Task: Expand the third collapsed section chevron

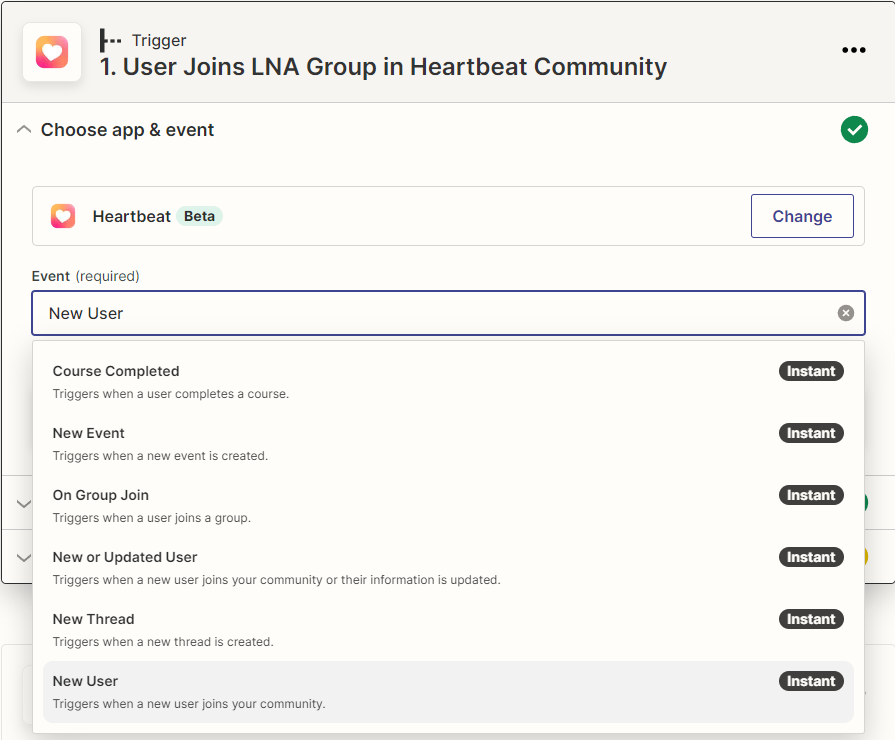Action: [x=24, y=558]
